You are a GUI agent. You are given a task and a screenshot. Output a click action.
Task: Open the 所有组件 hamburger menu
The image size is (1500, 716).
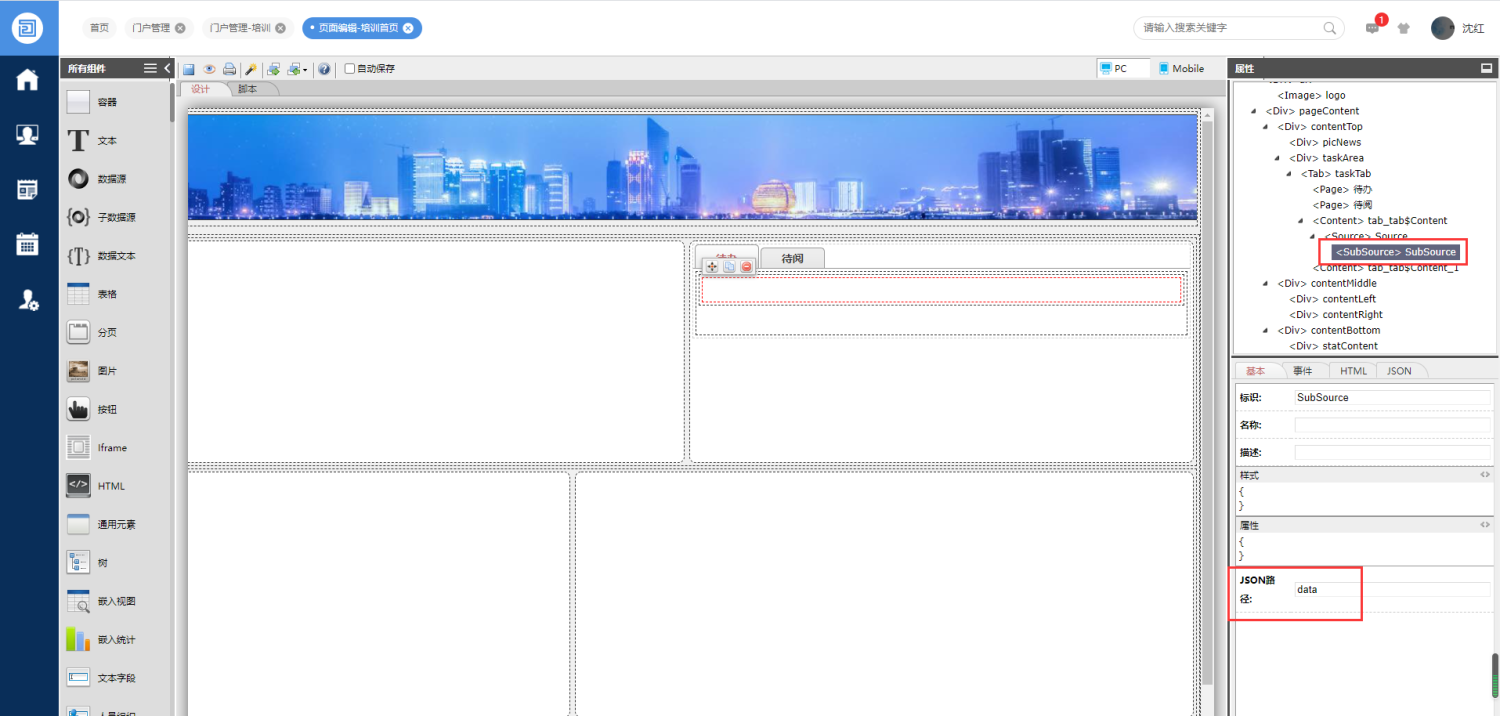point(150,68)
